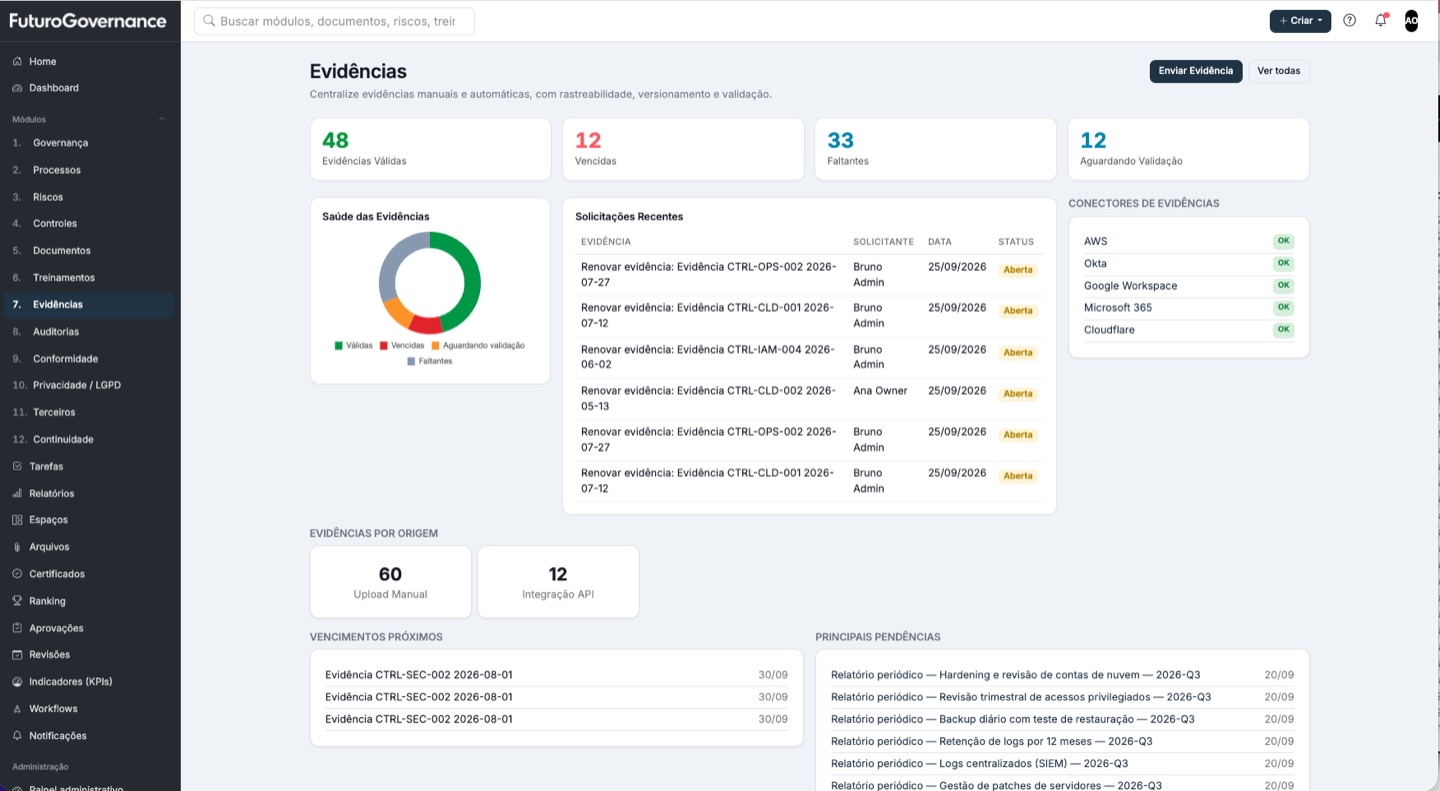Click the Ver todas button
The width and height of the screenshot is (1440, 791).
1279,71
